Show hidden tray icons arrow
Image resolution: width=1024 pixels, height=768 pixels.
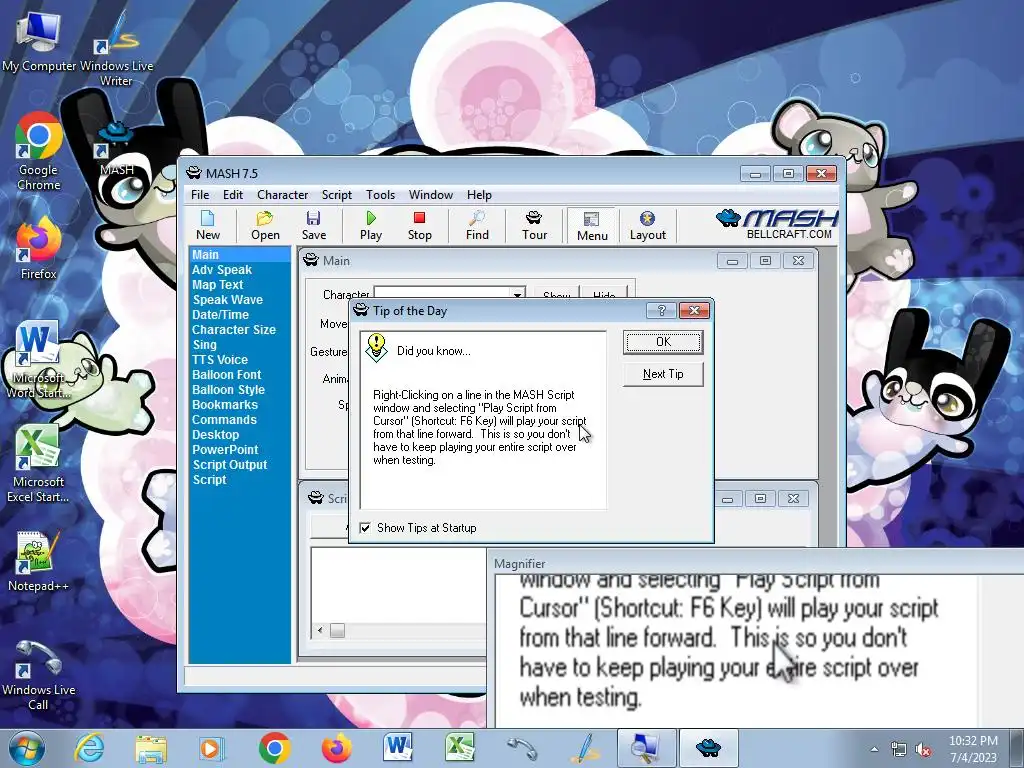pos(874,749)
